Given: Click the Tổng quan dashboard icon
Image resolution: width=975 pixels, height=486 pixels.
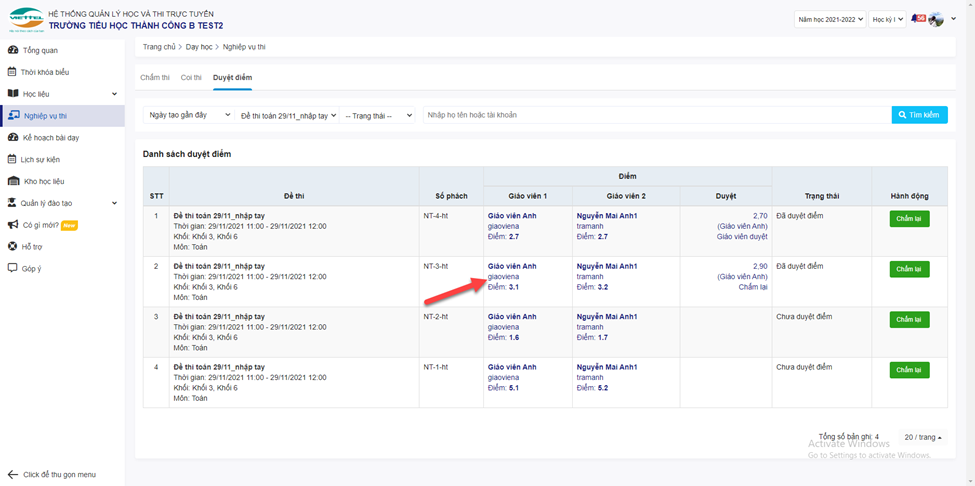Looking at the screenshot, I should tap(12, 49).
